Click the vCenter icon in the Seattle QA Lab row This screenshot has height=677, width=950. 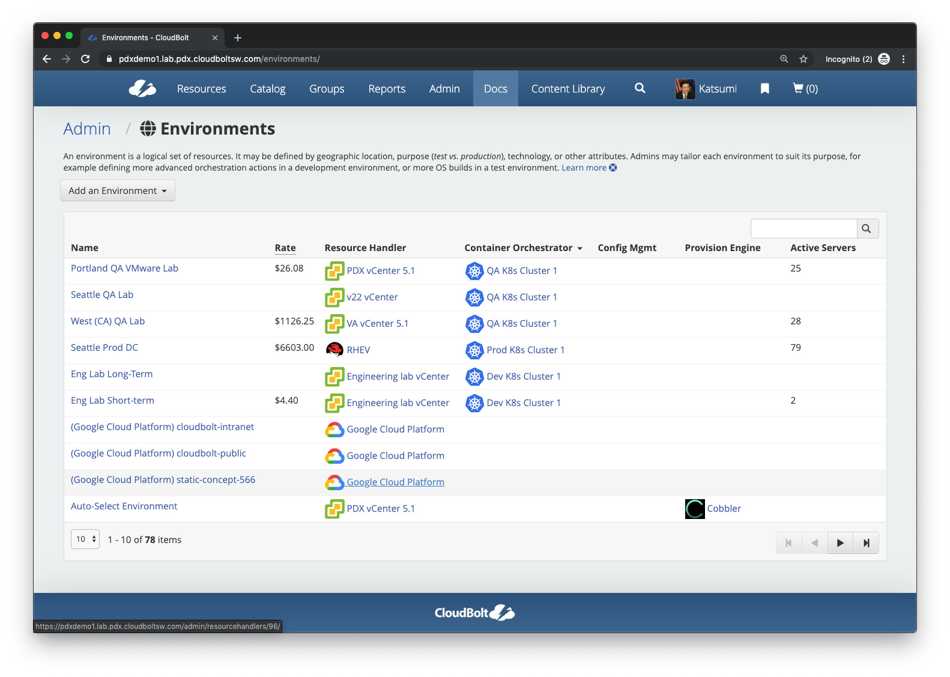(334, 297)
